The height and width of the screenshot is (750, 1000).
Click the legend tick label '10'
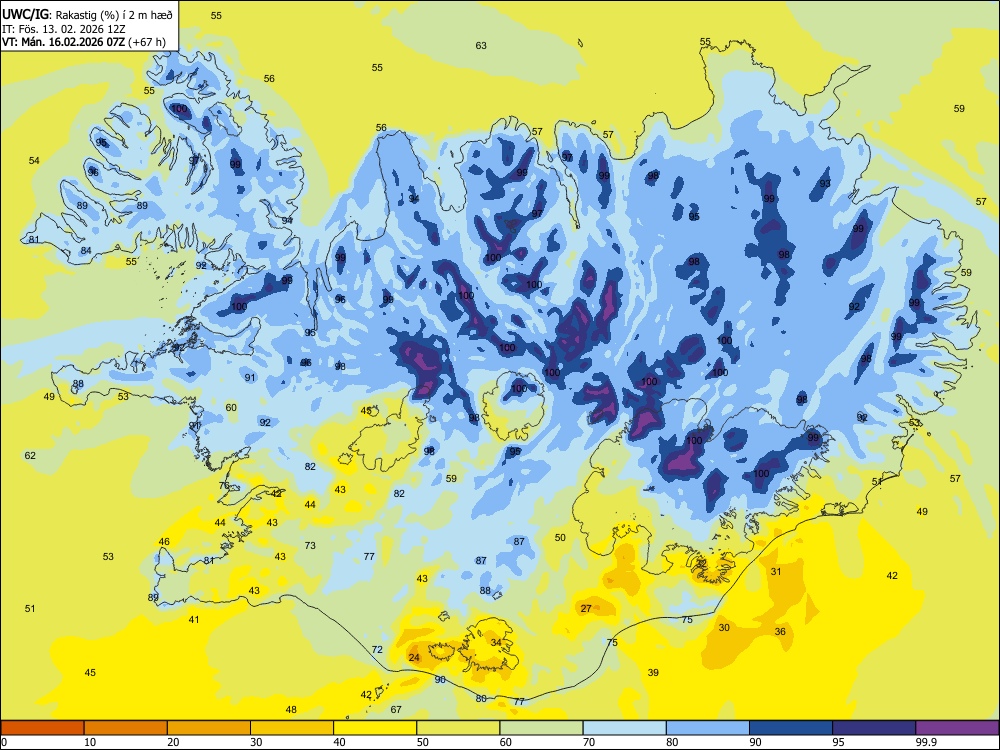[90, 742]
